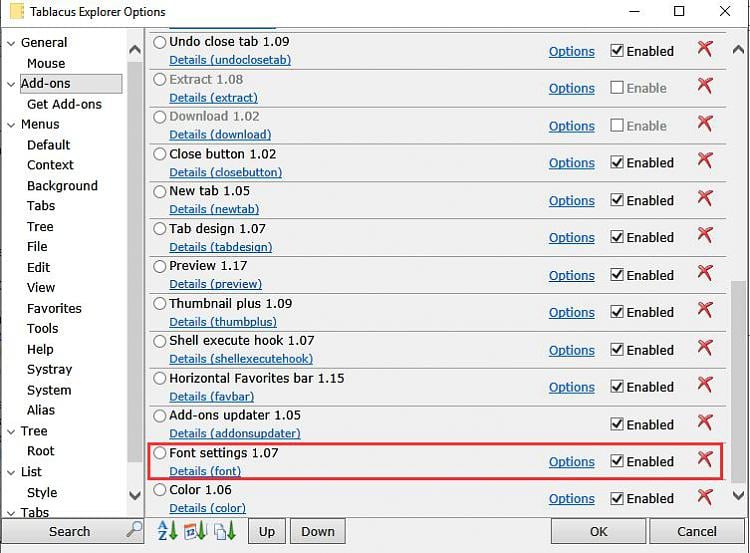Remove the Add-ons updater add-on (red X)
Screen dimensions: 750x553
click(705, 422)
